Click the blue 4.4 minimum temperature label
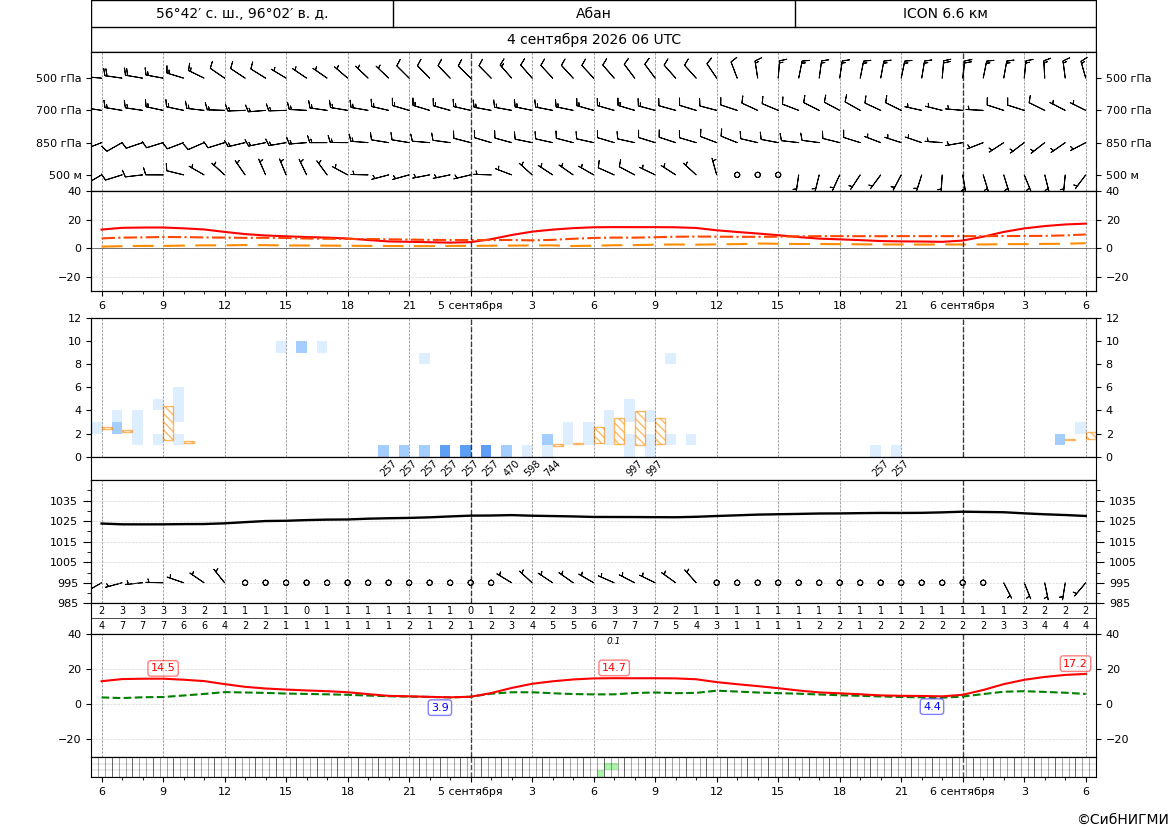The image size is (1169, 827). 932,706
